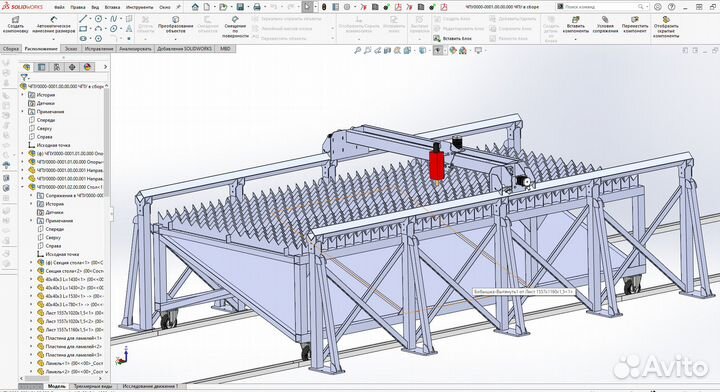Click the Zoom to Area magnifier icon
Viewport: 720px width, 392px height.
coord(368,50)
